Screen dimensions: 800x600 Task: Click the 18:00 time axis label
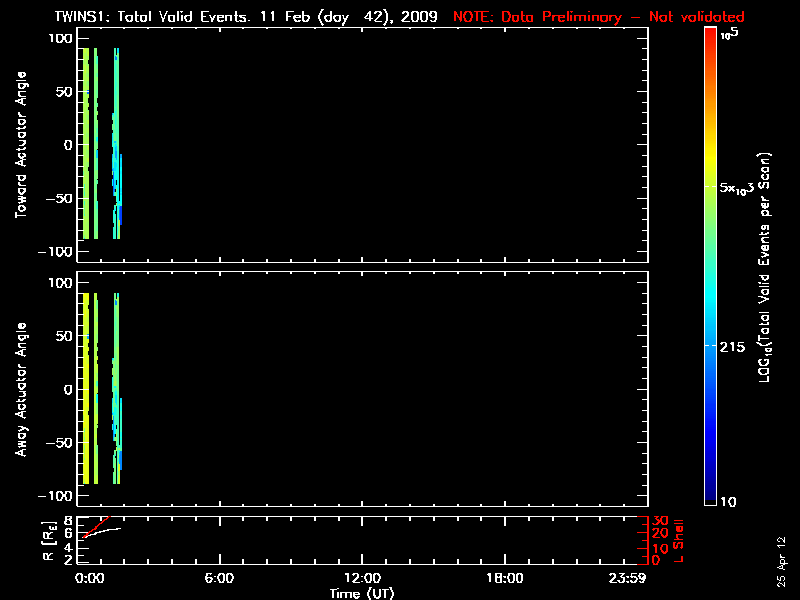point(504,579)
